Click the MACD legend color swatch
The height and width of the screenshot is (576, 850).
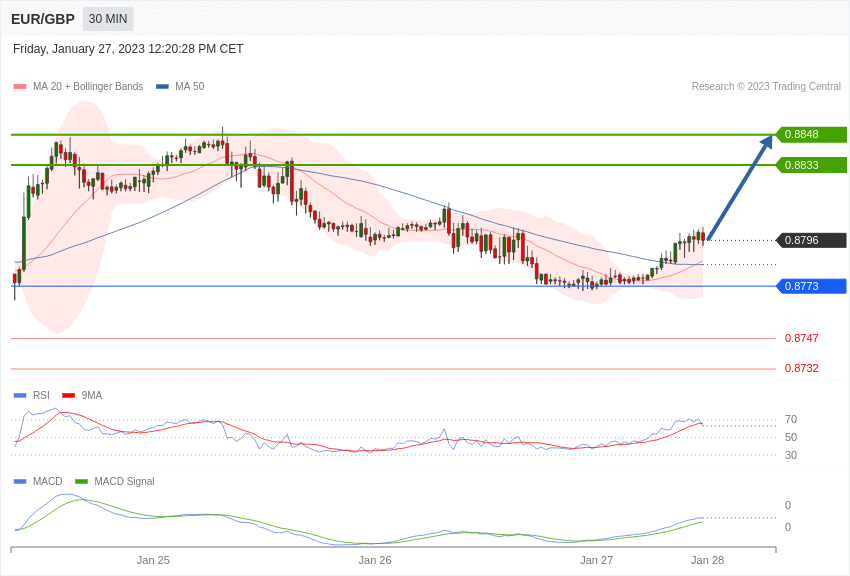click(20, 482)
